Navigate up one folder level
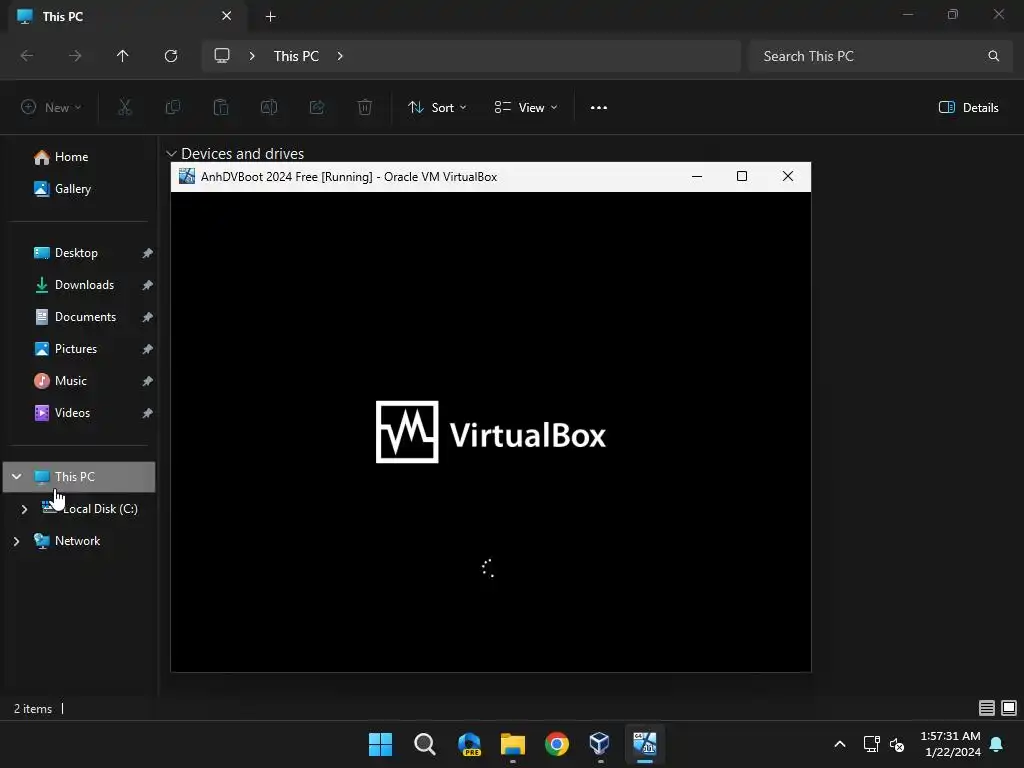 (123, 56)
